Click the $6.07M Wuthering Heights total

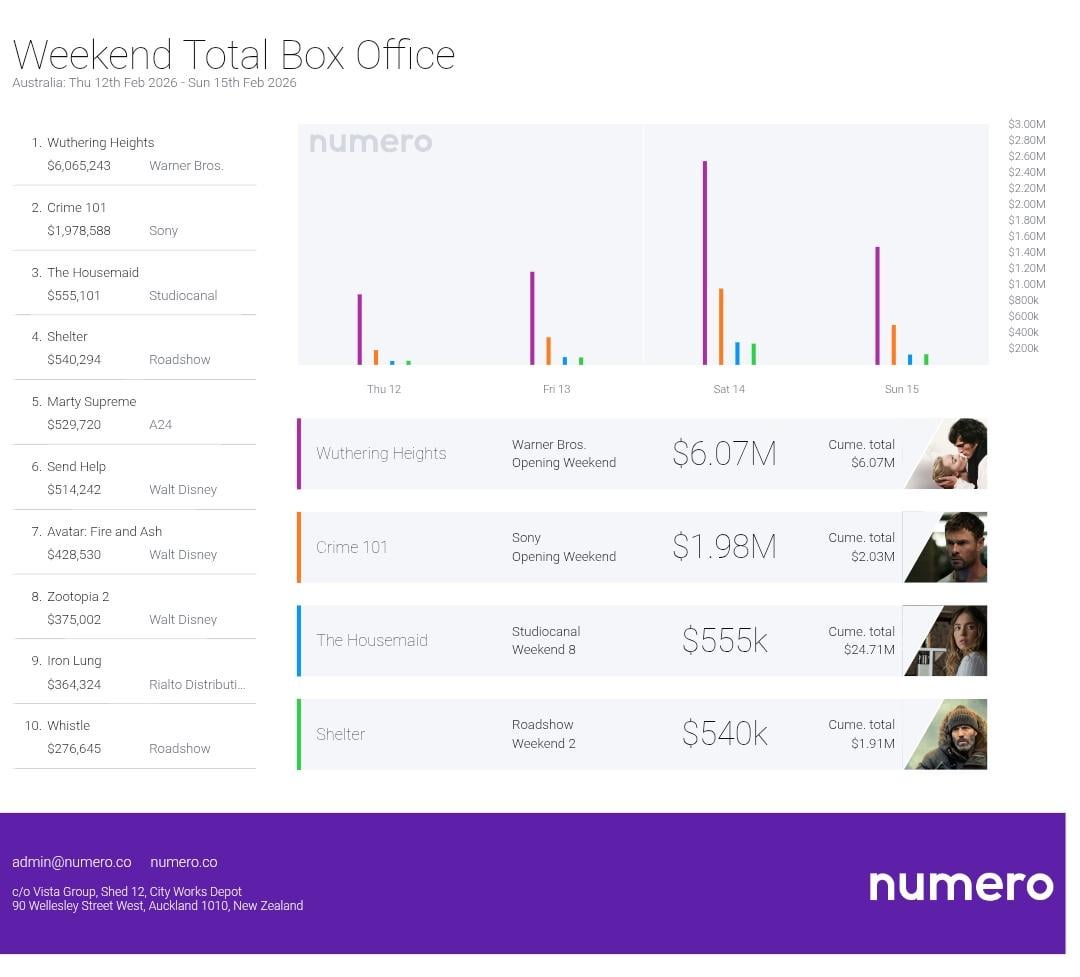coord(724,454)
